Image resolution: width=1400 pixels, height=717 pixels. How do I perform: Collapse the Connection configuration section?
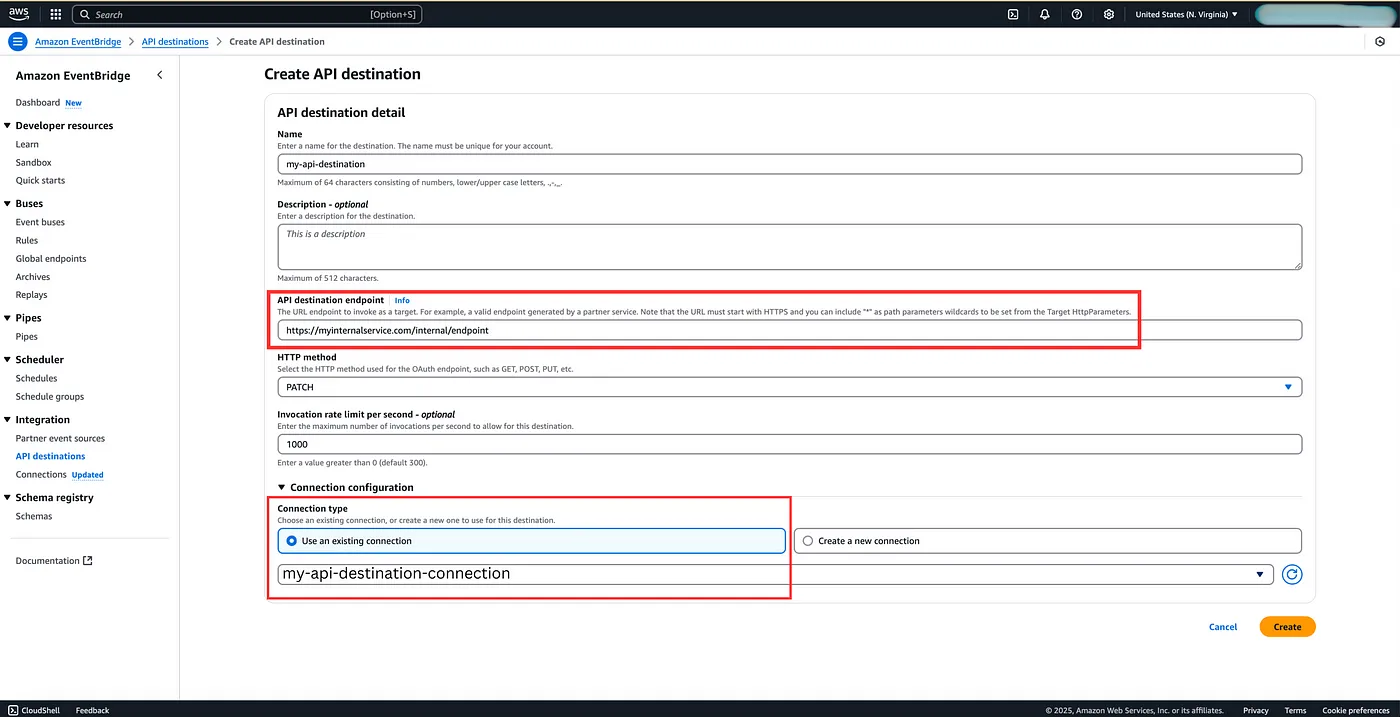[x=345, y=488]
